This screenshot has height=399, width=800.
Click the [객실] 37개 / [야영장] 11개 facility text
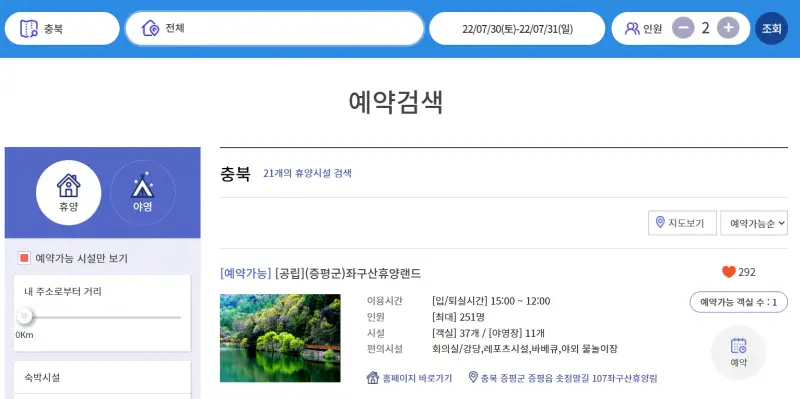pos(488,333)
